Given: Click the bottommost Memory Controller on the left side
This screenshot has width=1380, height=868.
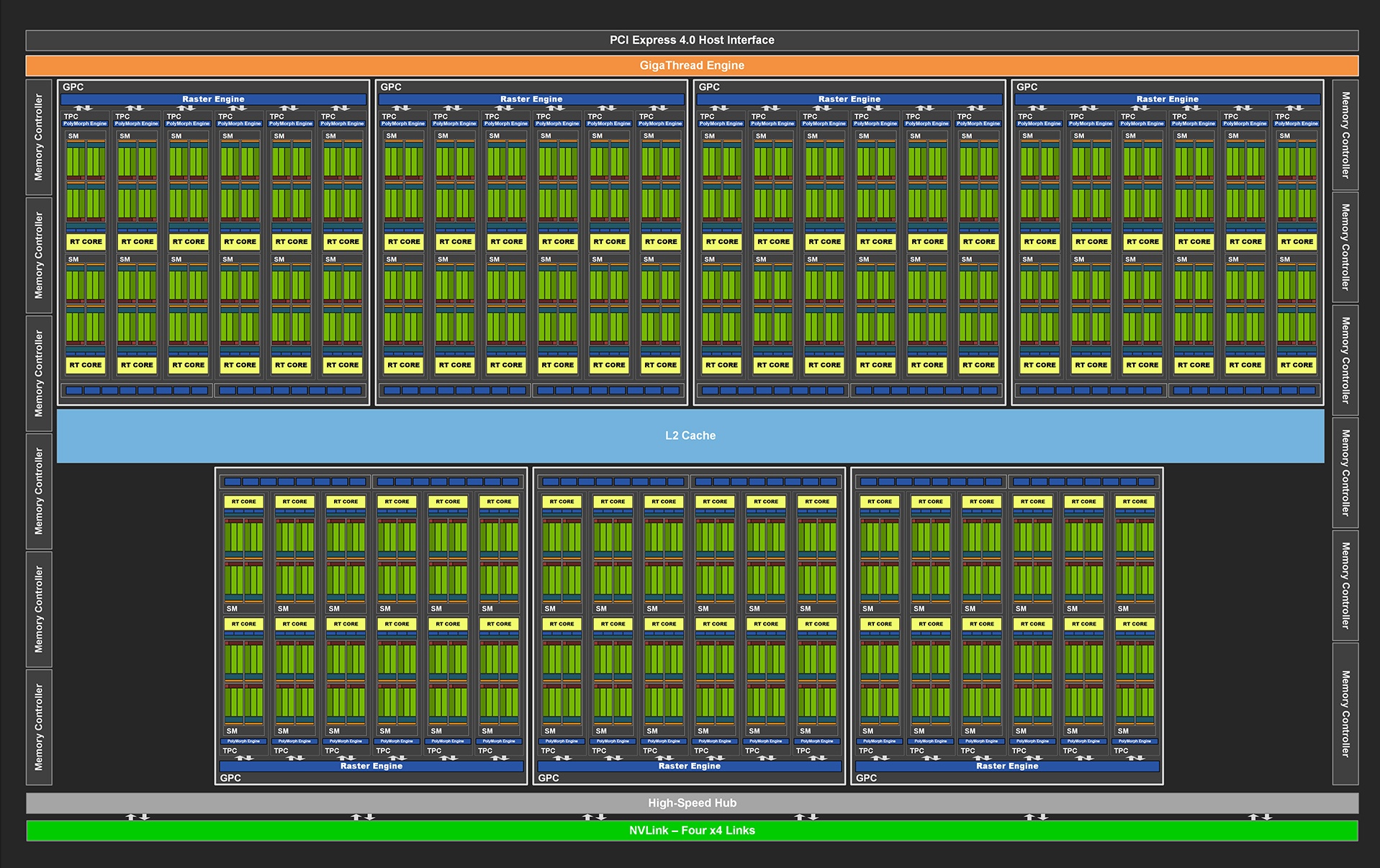Looking at the screenshot, I should coord(39,727).
